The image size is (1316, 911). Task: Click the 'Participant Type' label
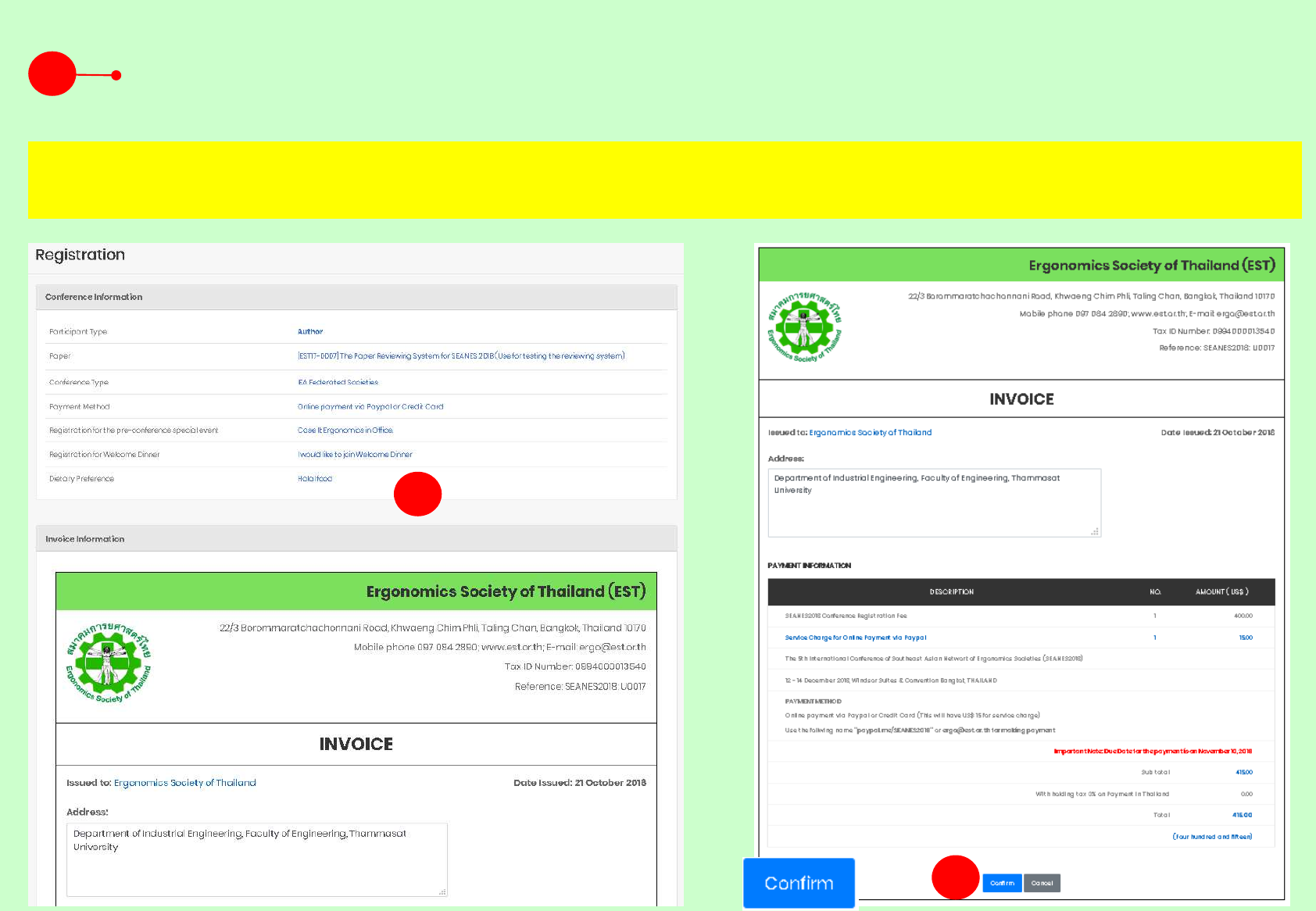(78, 331)
